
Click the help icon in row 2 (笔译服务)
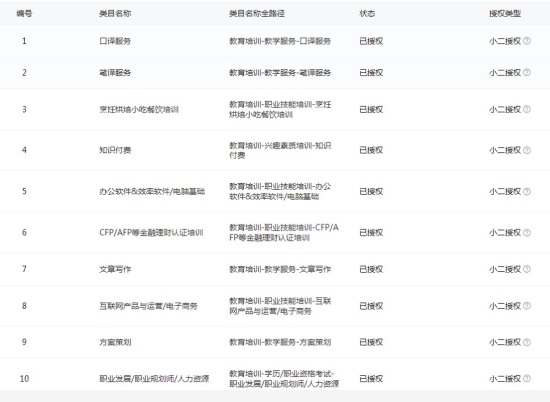coord(527,72)
